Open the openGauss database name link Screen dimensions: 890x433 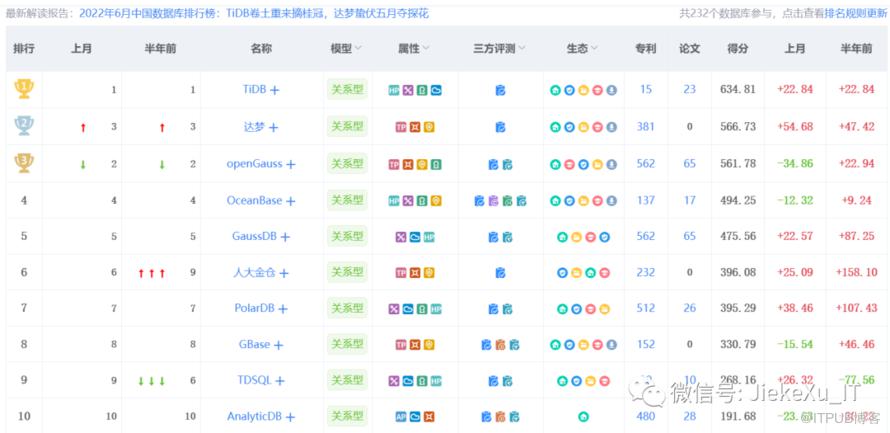[x=254, y=163]
